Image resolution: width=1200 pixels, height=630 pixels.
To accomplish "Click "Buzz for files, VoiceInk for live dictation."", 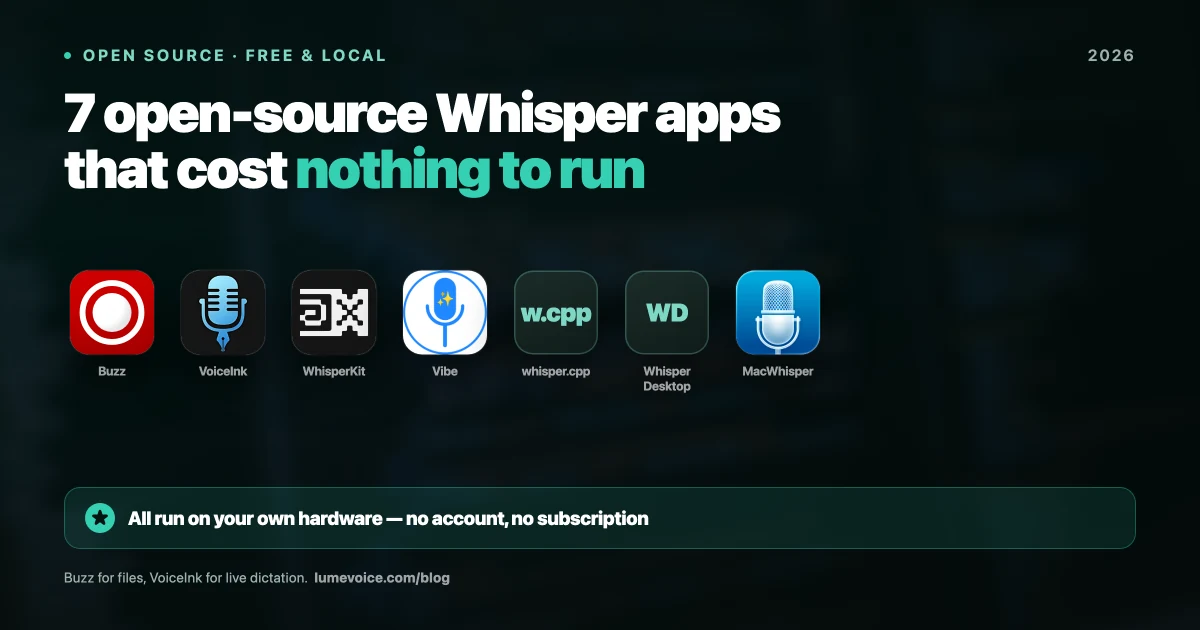I will tap(185, 578).
